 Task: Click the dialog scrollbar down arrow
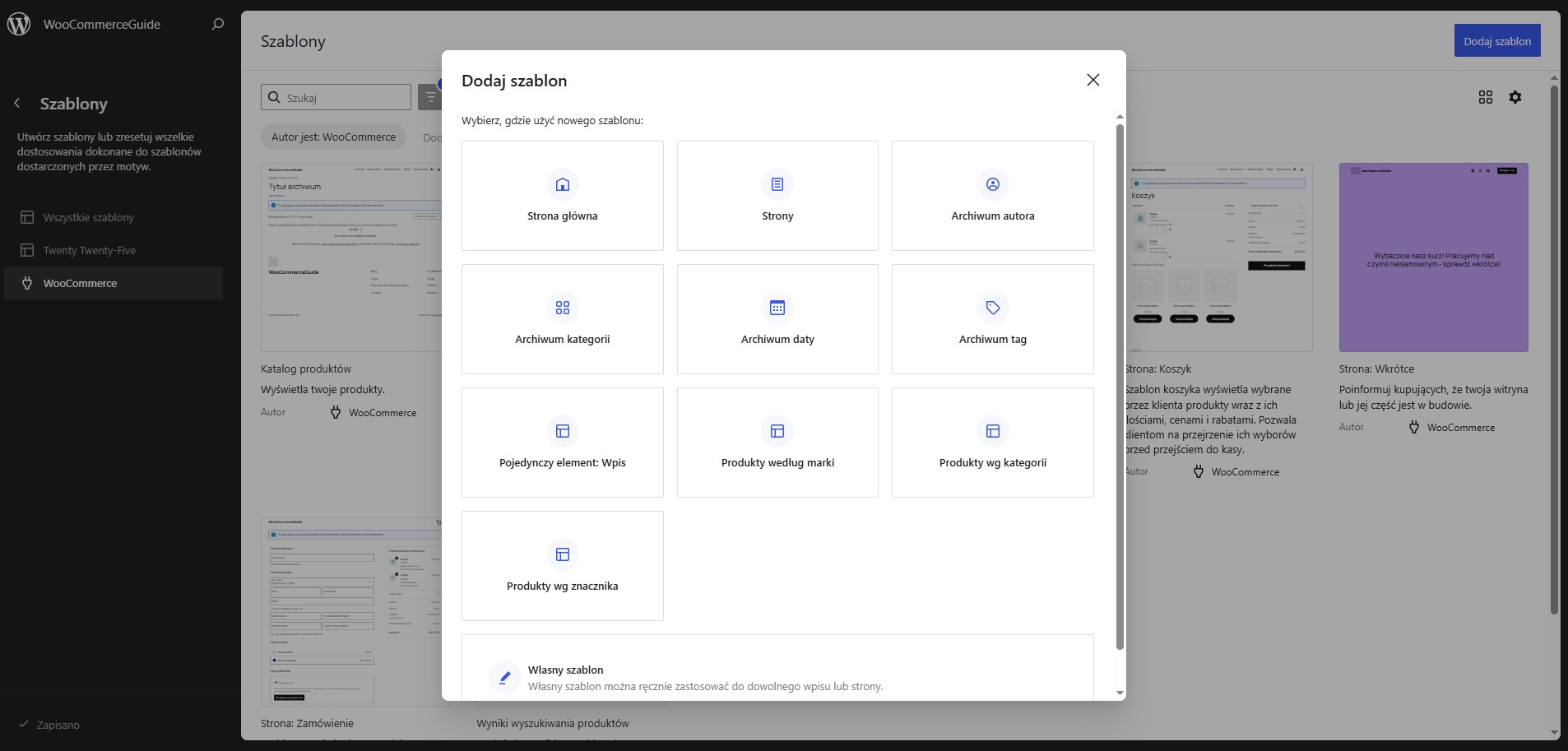[1120, 693]
